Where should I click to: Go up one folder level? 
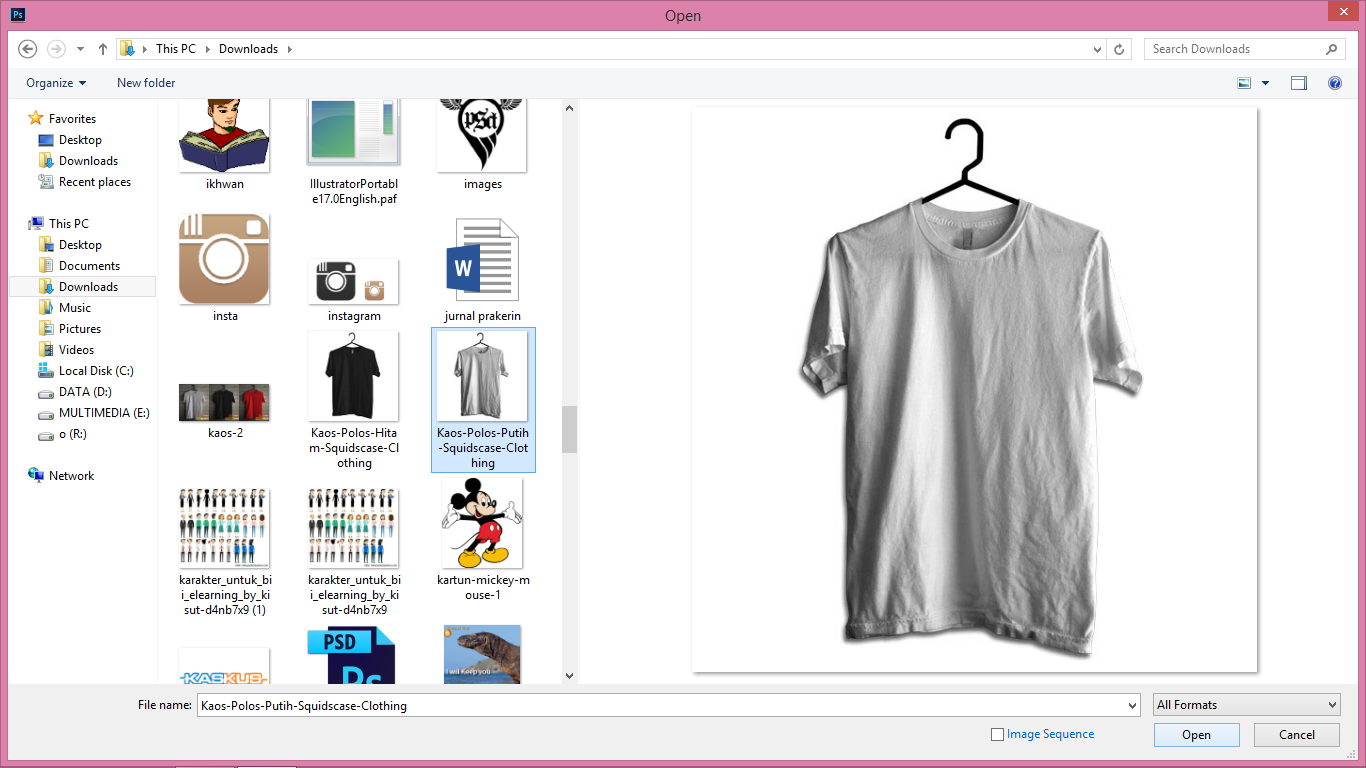pos(103,48)
